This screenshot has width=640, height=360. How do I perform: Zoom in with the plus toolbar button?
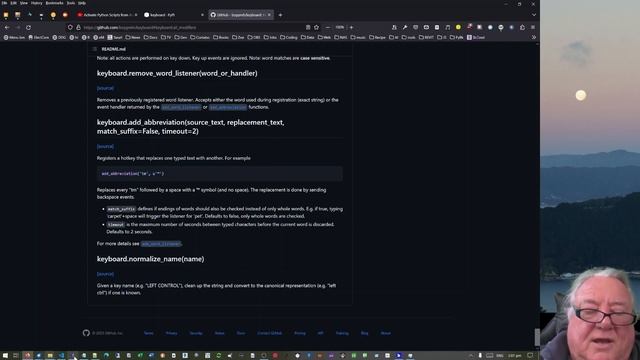[x=351, y=27]
